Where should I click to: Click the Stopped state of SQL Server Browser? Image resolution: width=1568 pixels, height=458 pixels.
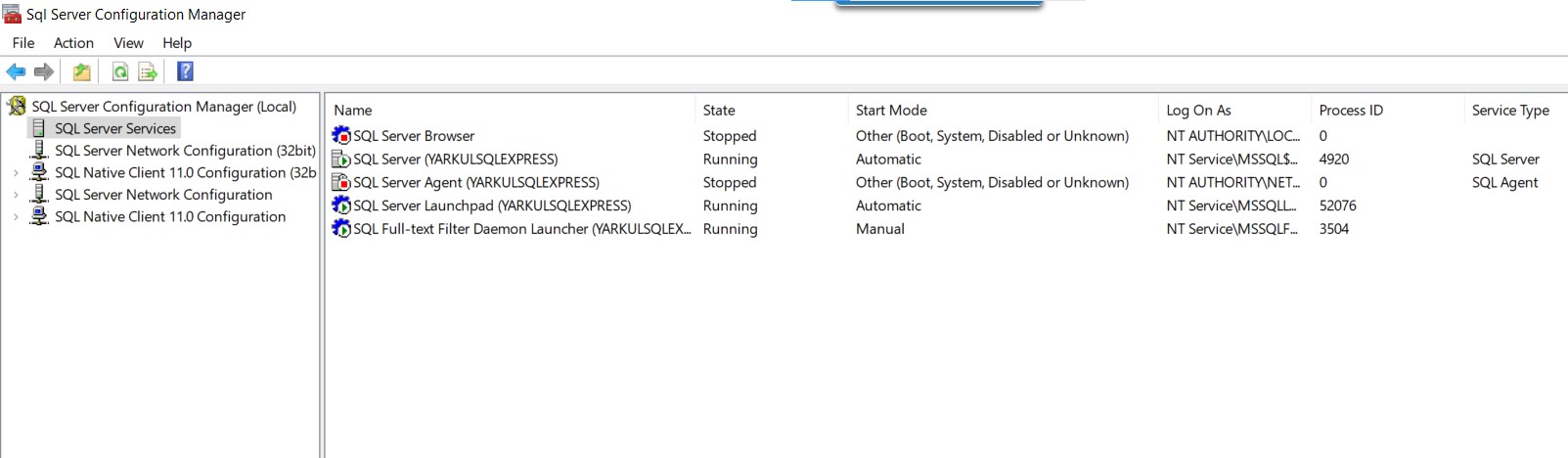[x=730, y=136]
